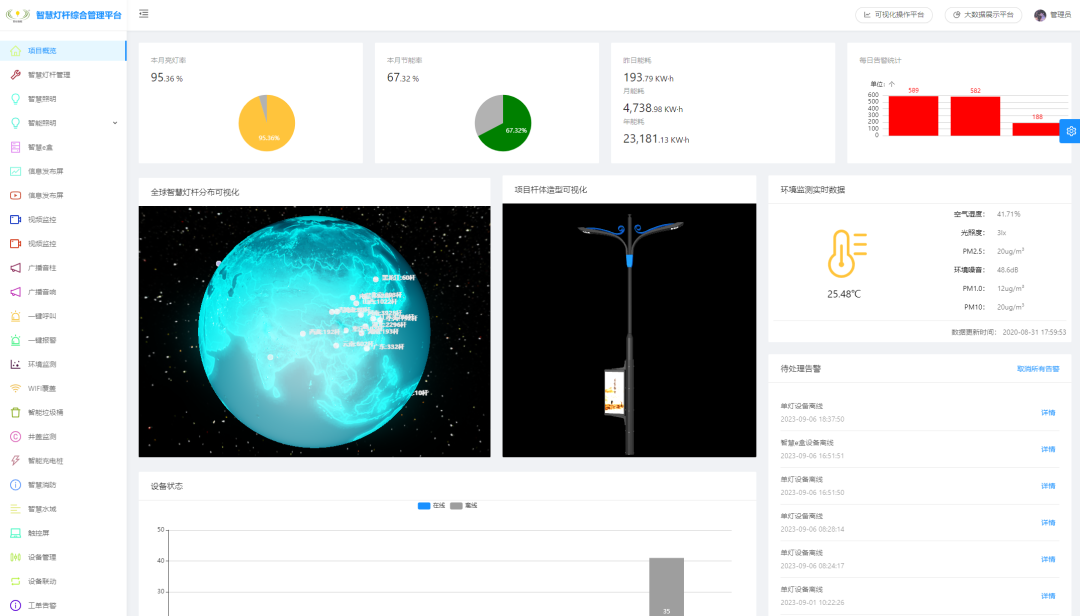Open the 可视化操作平台 button
This screenshot has height=616, width=1080.
pyautogui.click(x=894, y=14)
